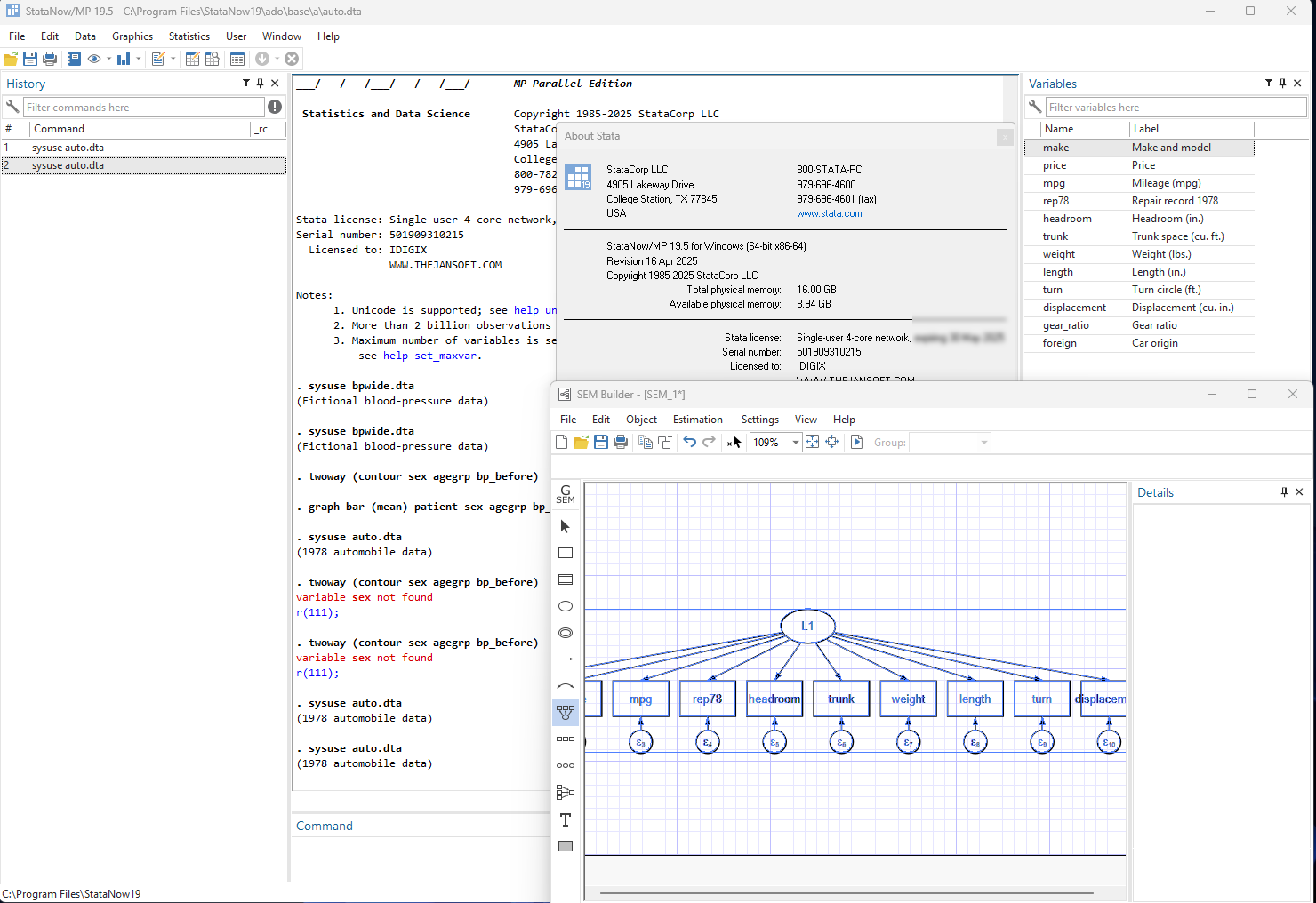Close the Details panel in SEM Builder
Viewport: 1316px width, 903px height.
tap(1299, 491)
